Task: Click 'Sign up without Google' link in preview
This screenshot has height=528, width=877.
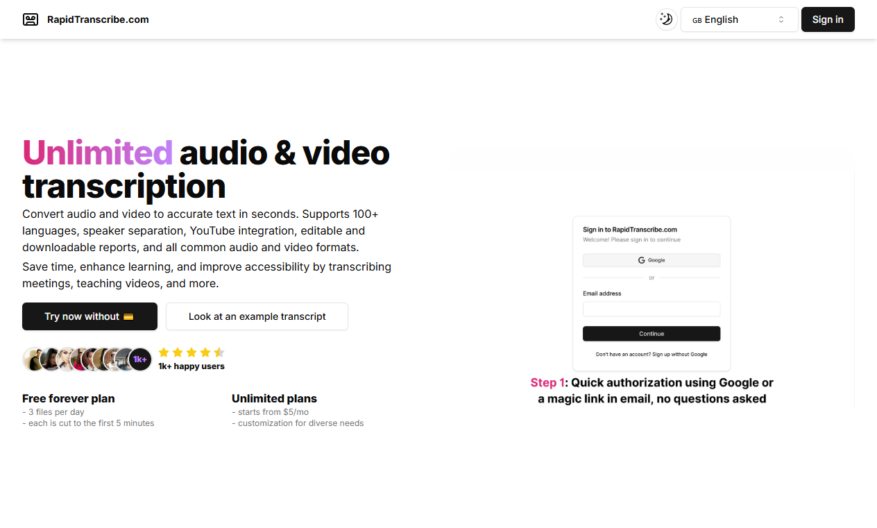Action: click(x=680, y=355)
